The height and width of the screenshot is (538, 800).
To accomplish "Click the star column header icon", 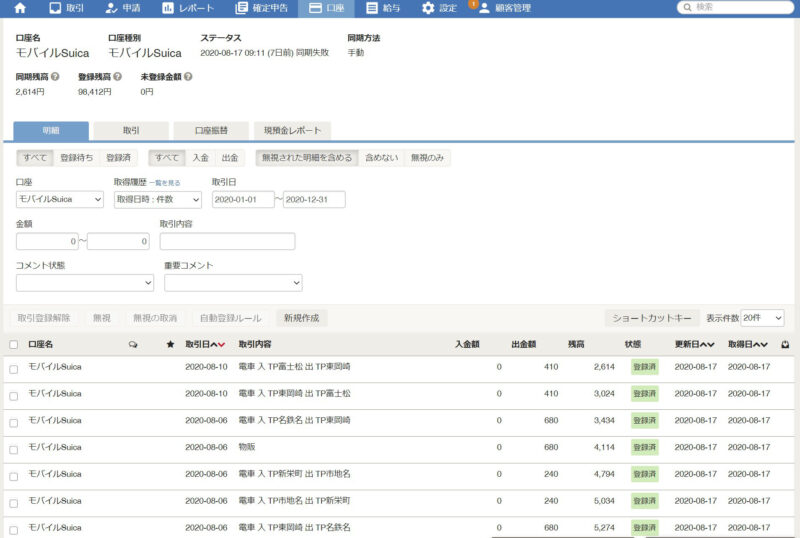I will click(170, 345).
